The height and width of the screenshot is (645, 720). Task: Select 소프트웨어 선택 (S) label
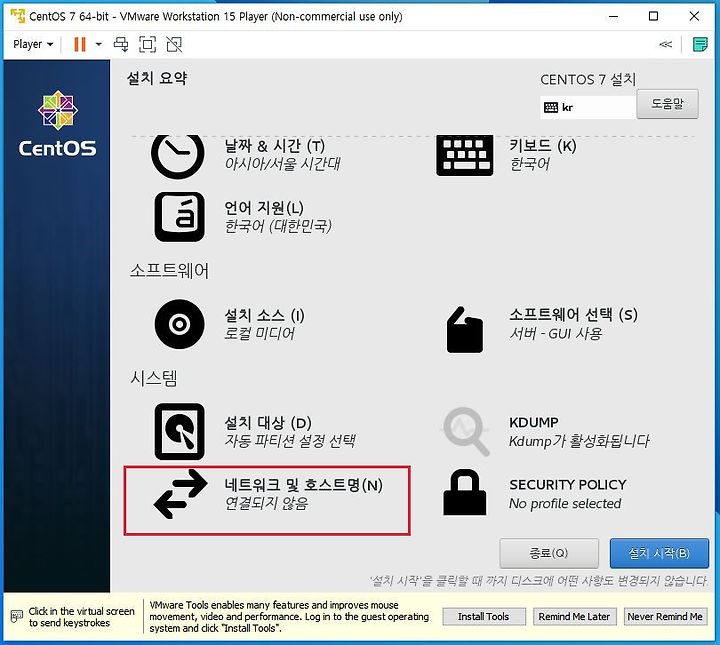coord(573,315)
